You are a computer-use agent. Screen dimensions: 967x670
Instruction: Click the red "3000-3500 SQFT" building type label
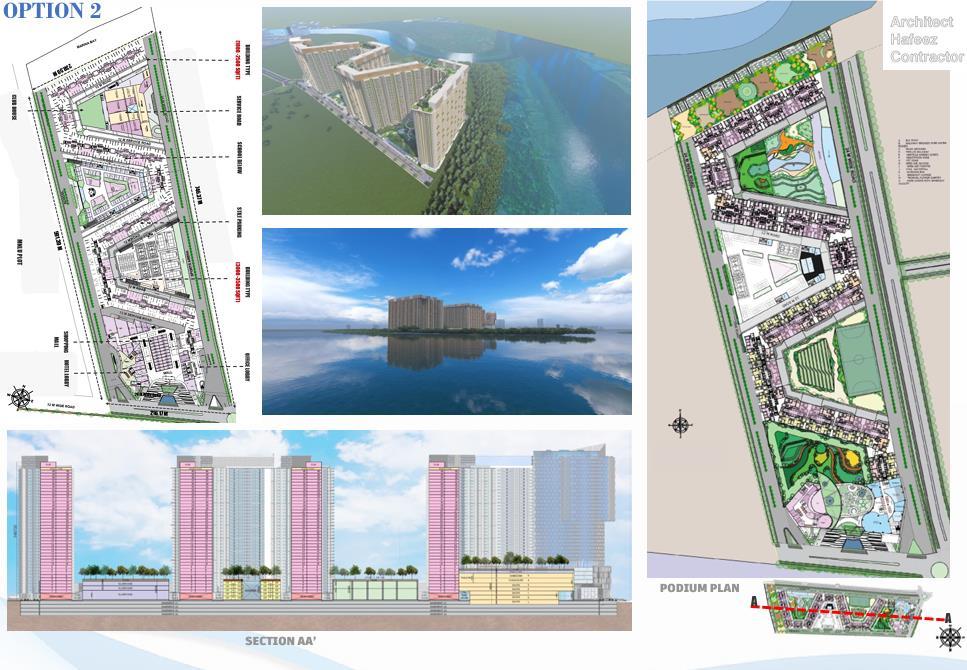pos(237,281)
